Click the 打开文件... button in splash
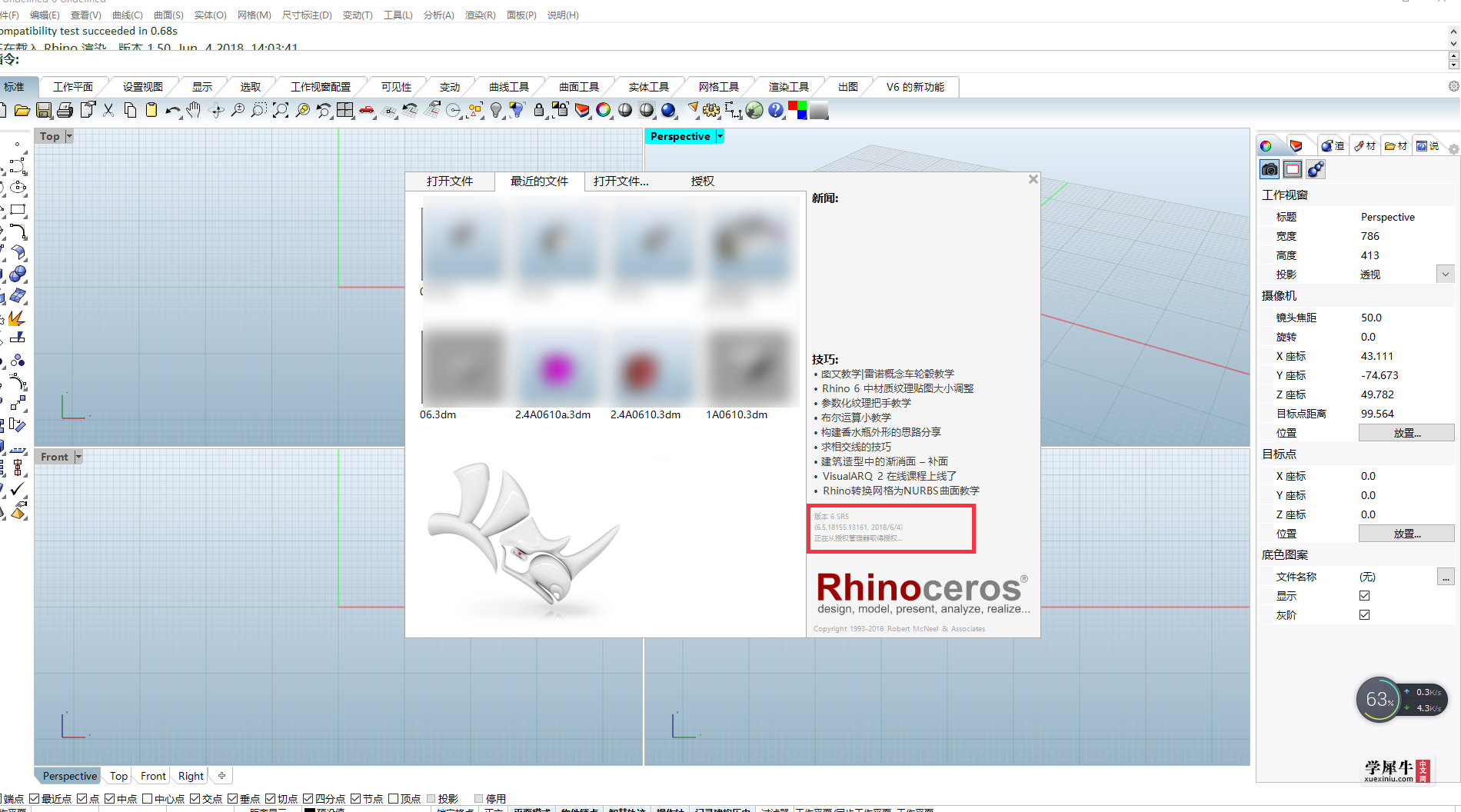This screenshot has height=812, width=1461. point(621,181)
